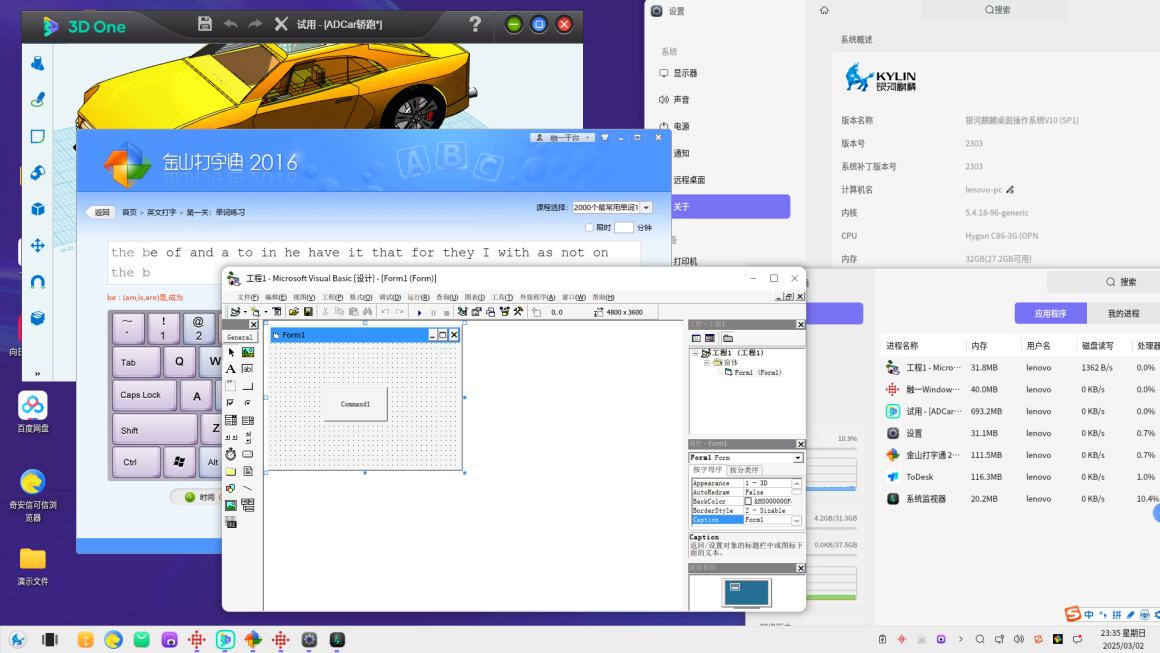This screenshot has width=1160, height=653.
Task: Expand more tools chevron in 3D One sidebar
Action: (x=38, y=373)
